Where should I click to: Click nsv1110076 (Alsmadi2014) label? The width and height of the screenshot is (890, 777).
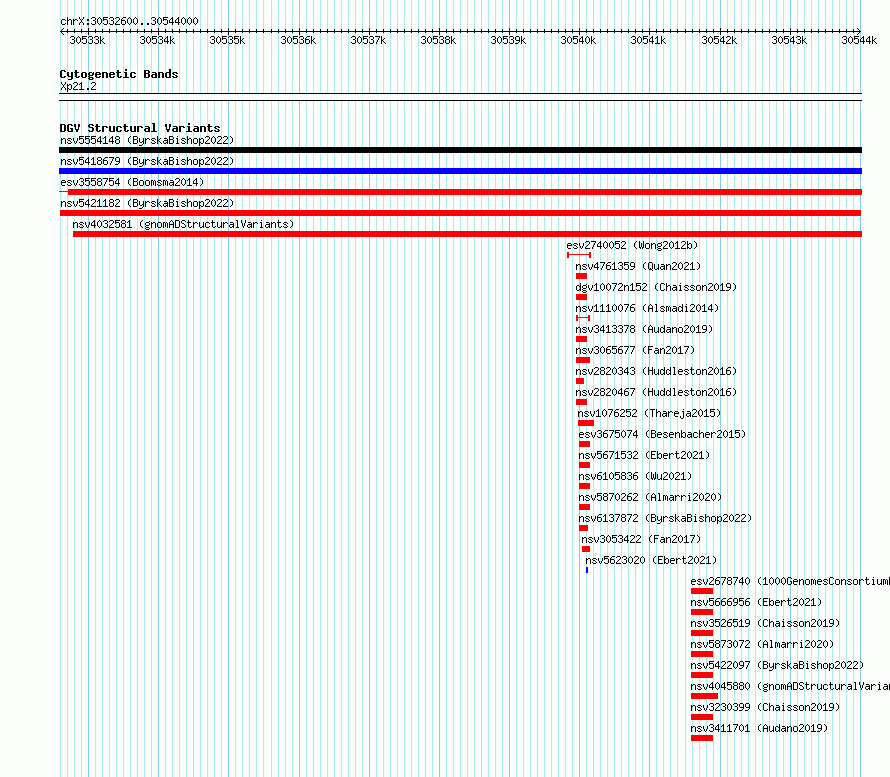click(647, 308)
